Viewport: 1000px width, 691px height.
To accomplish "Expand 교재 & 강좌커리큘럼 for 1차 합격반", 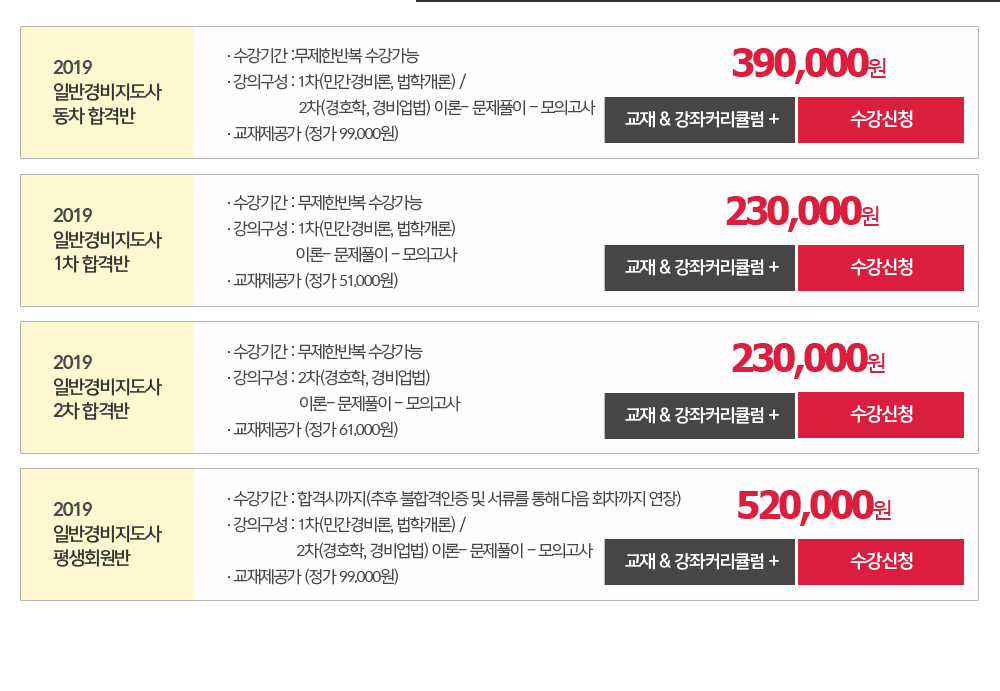I will (x=699, y=267).
